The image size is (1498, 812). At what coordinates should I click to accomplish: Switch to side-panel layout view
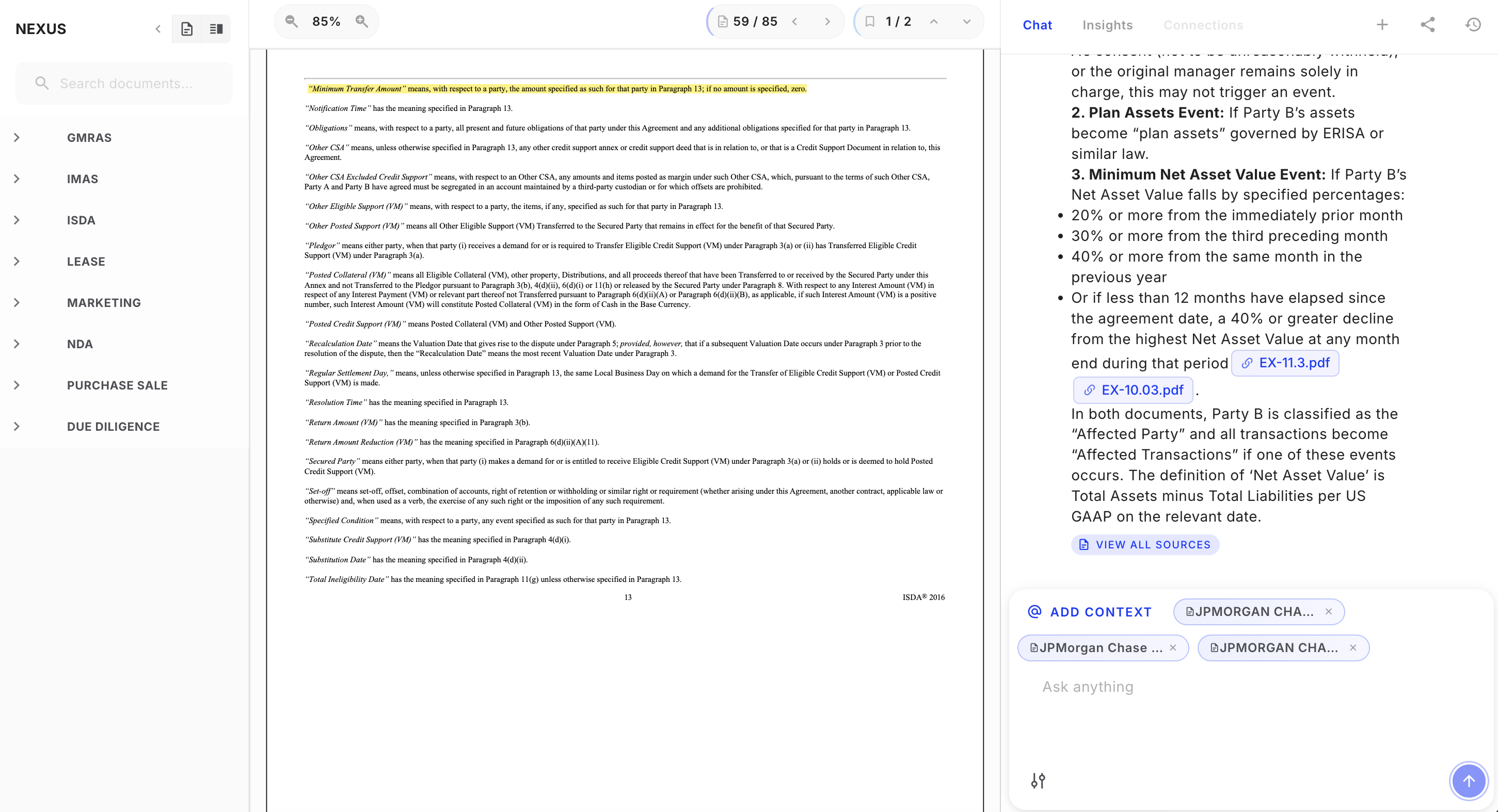point(215,28)
